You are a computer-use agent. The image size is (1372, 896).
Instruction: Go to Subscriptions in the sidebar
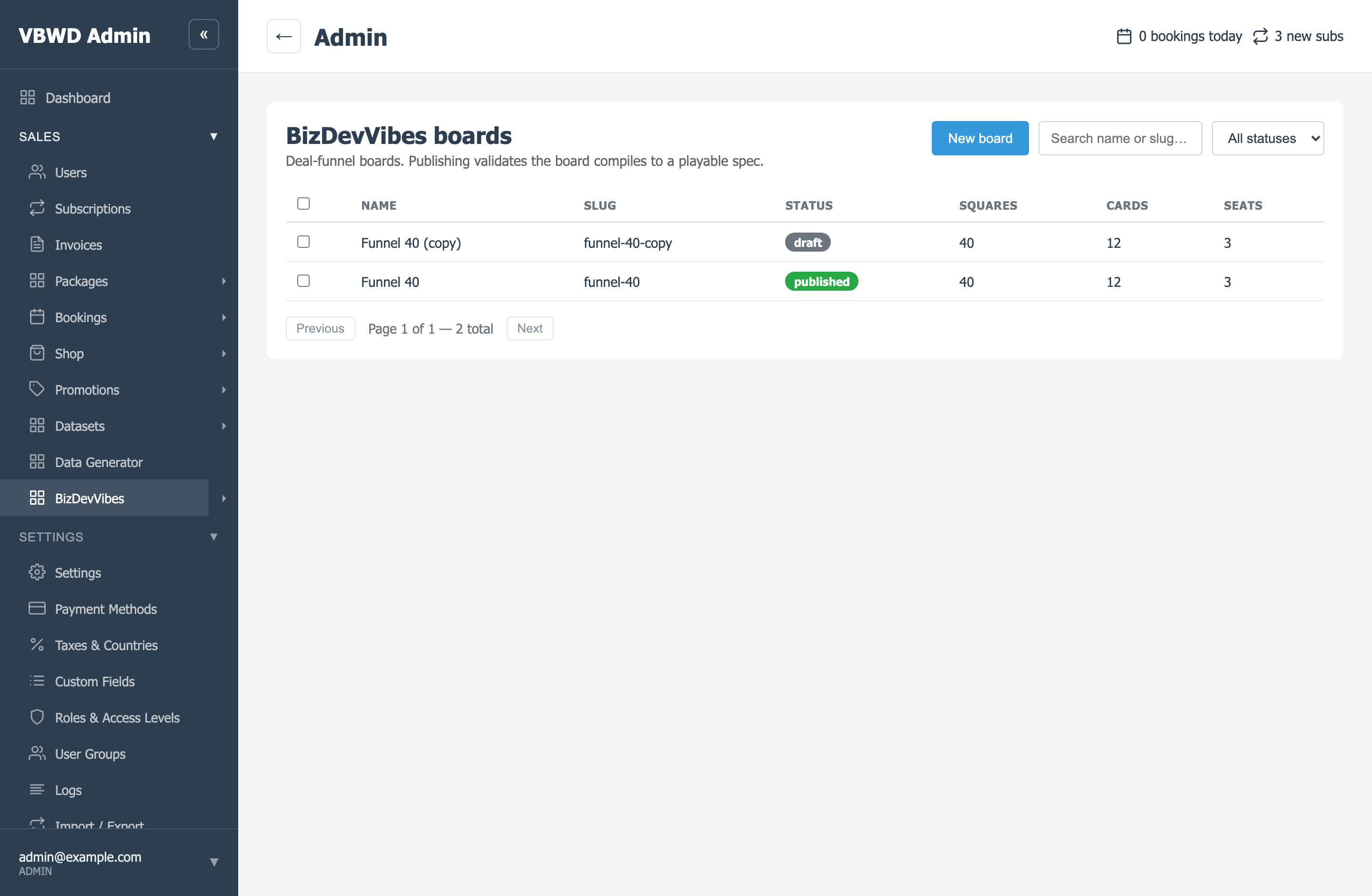tap(93, 209)
